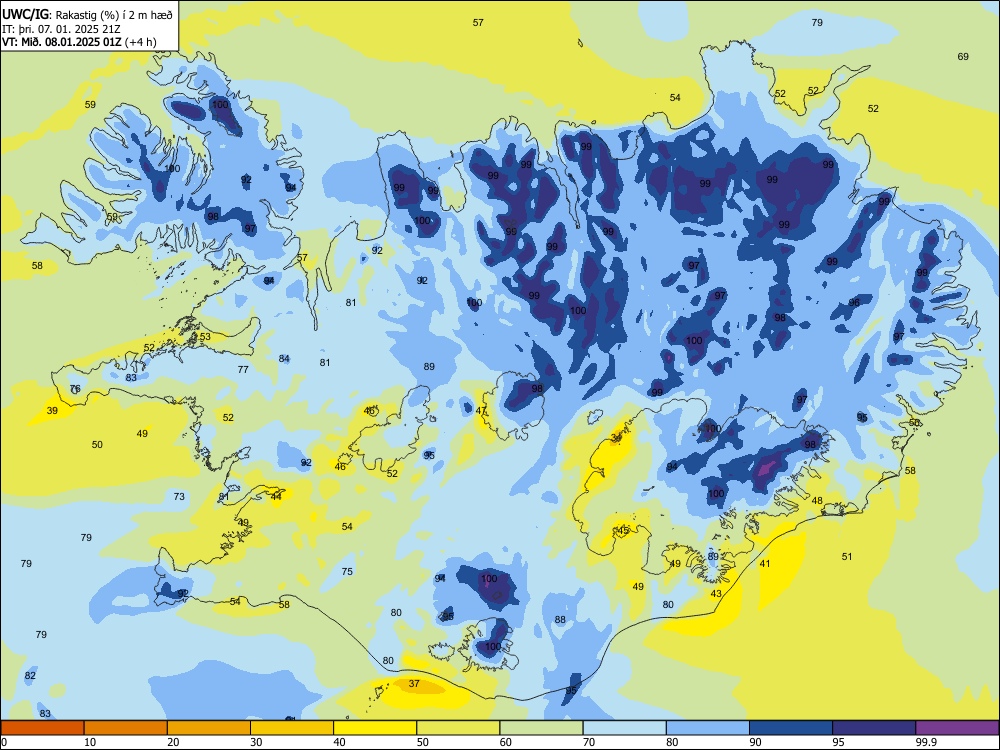Click the 20–30 legend color swatch

pos(209,728)
